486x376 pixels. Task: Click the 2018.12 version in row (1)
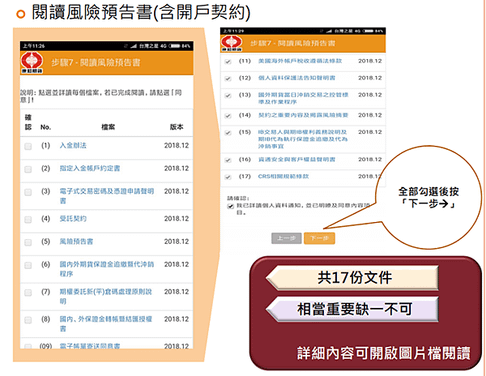(177, 146)
